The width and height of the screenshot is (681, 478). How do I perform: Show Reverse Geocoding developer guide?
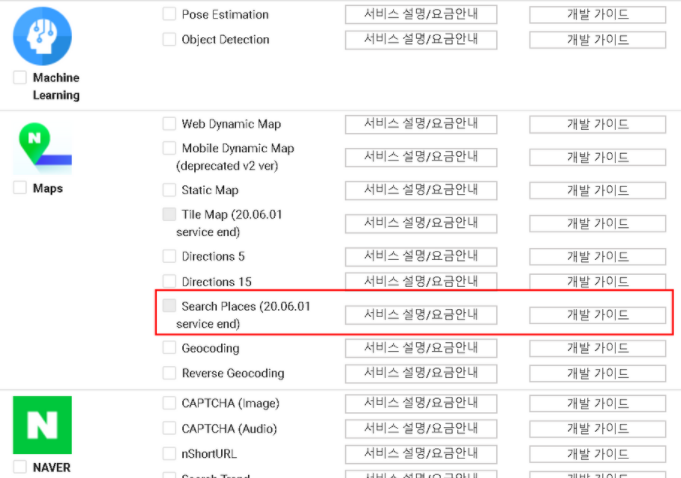click(x=597, y=373)
